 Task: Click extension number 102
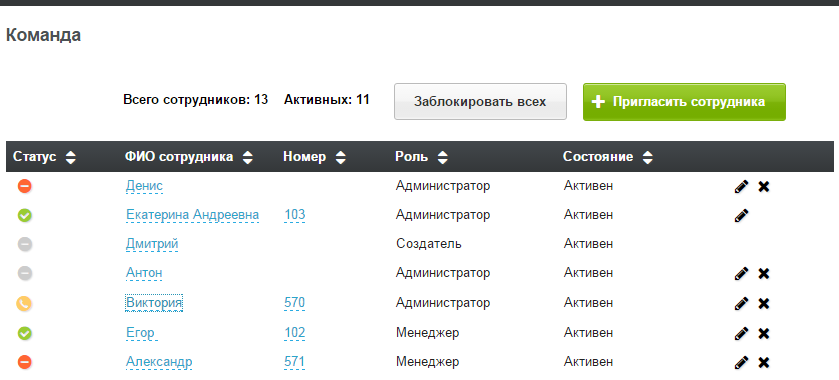click(x=295, y=333)
